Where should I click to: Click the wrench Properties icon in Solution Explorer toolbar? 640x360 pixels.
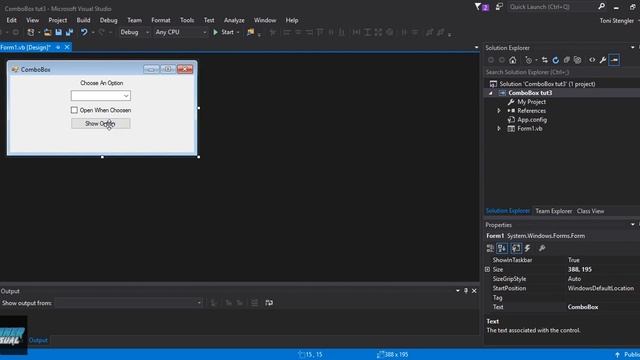[x=603, y=60]
